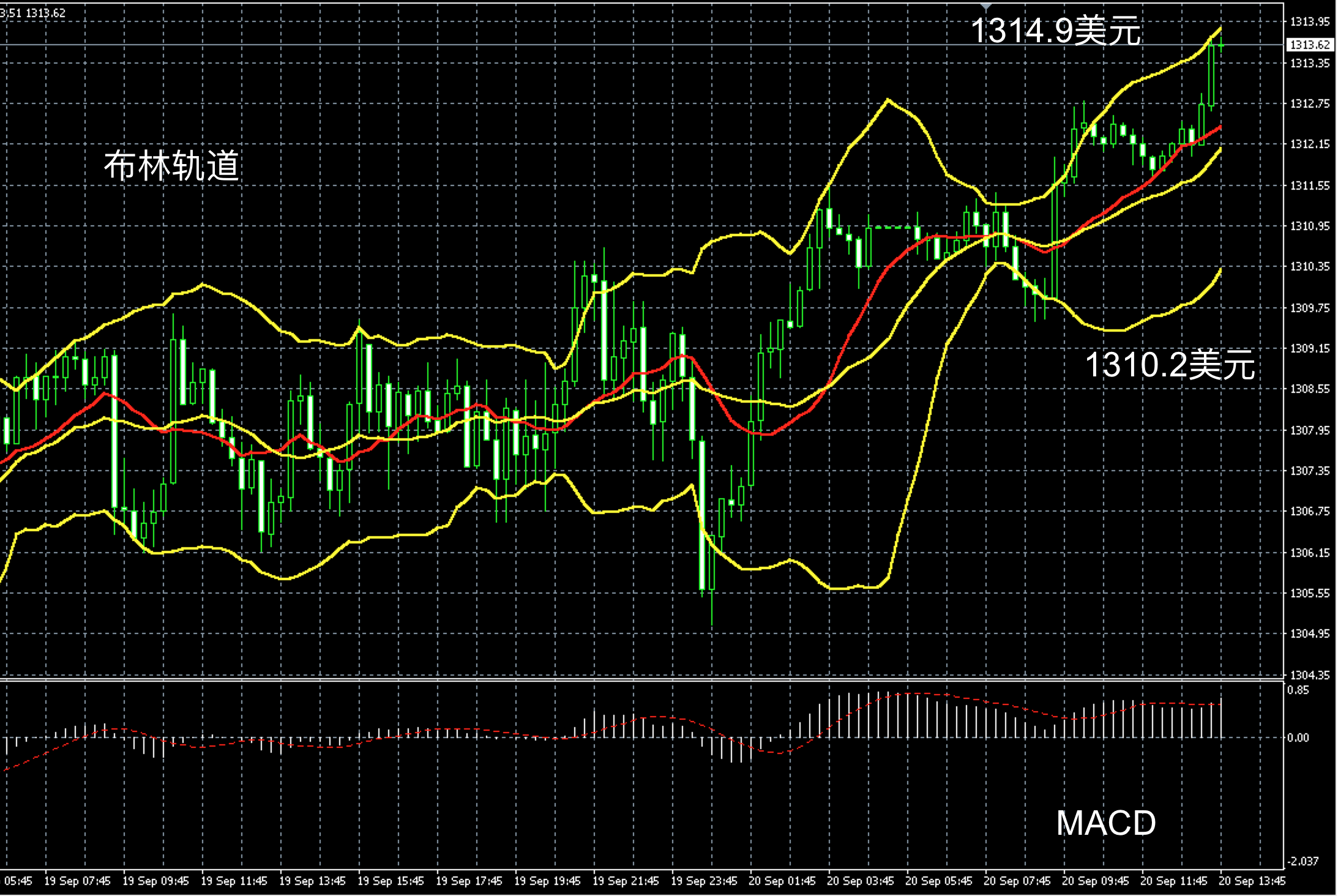
Task: Click the 1311.55 price axis label
Action: (1309, 185)
